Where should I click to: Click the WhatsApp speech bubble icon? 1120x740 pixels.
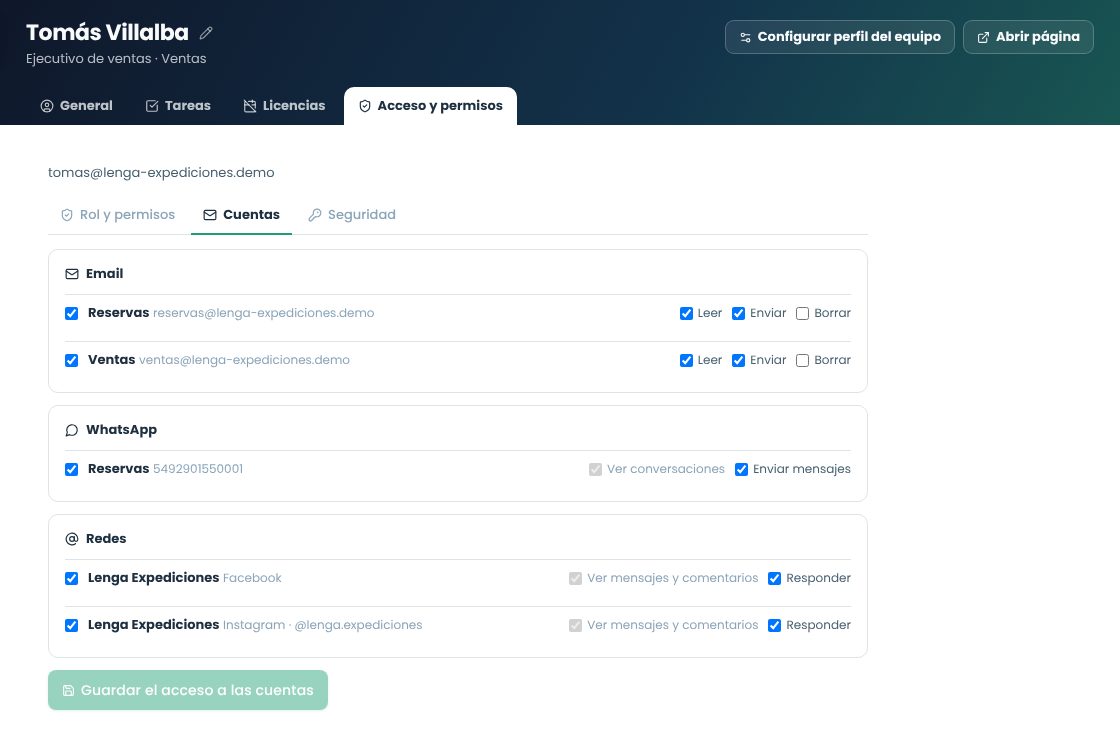point(71,430)
